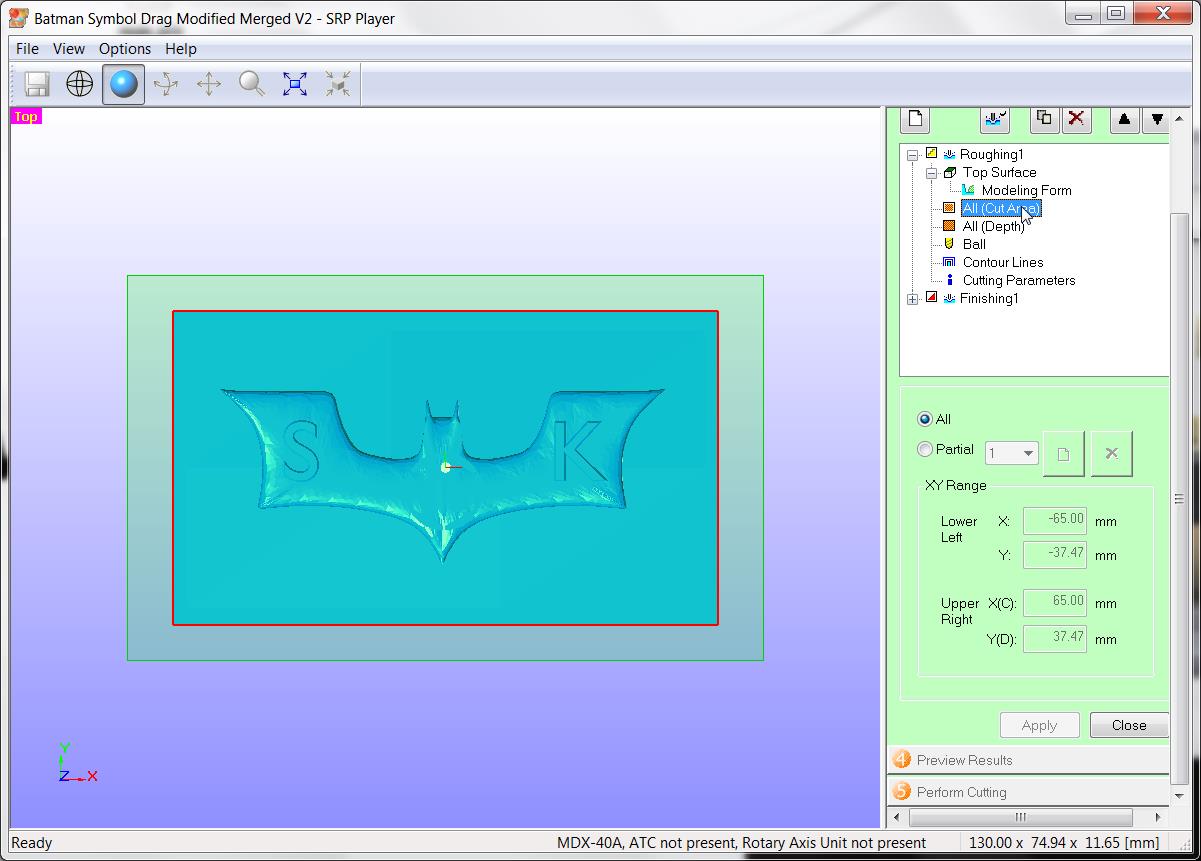Select Modeling Form in the tree
The width and height of the screenshot is (1201, 861).
pos(1026,190)
